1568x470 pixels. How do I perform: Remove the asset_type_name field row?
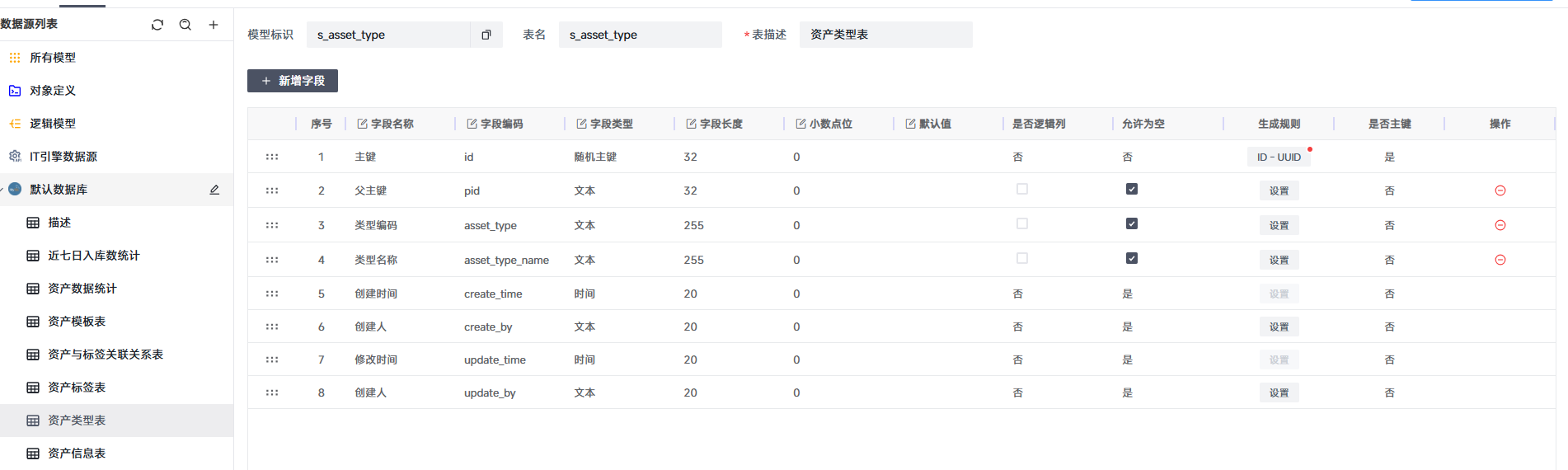click(x=1500, y=260)
